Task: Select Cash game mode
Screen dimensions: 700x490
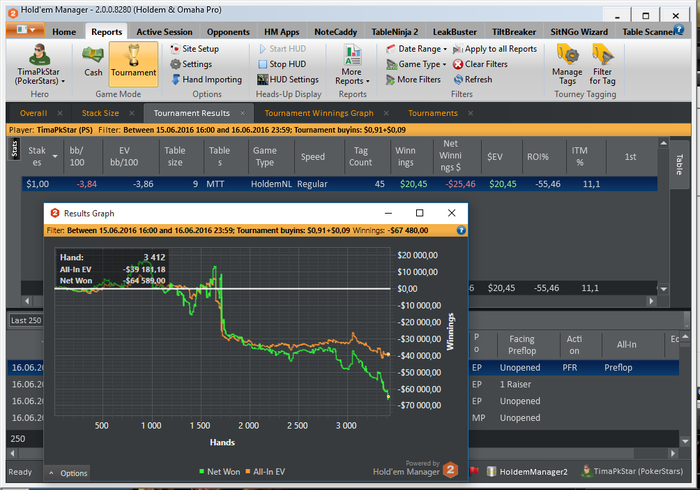Action: tap(93, 61)
